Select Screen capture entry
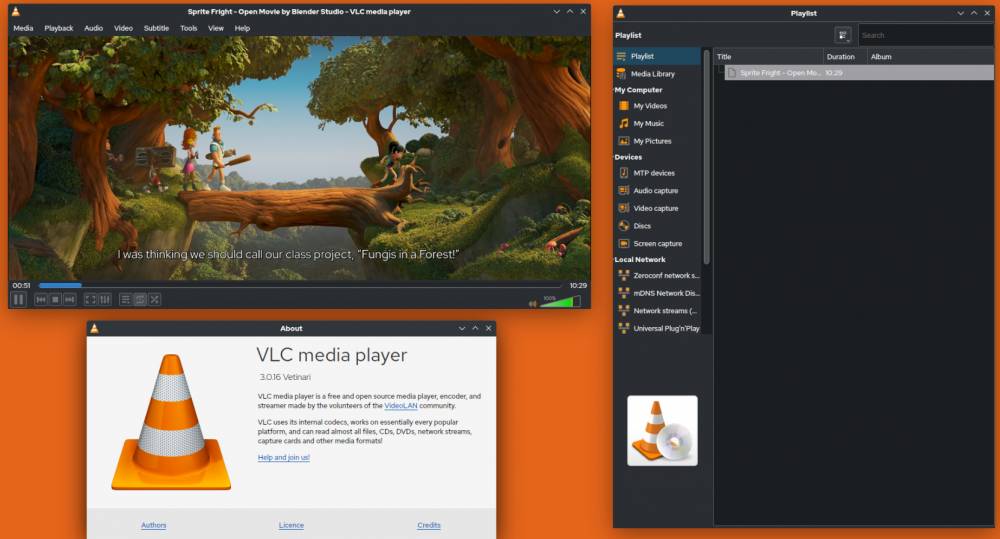This screenshot has width=1000, height=539. (657, 244)
